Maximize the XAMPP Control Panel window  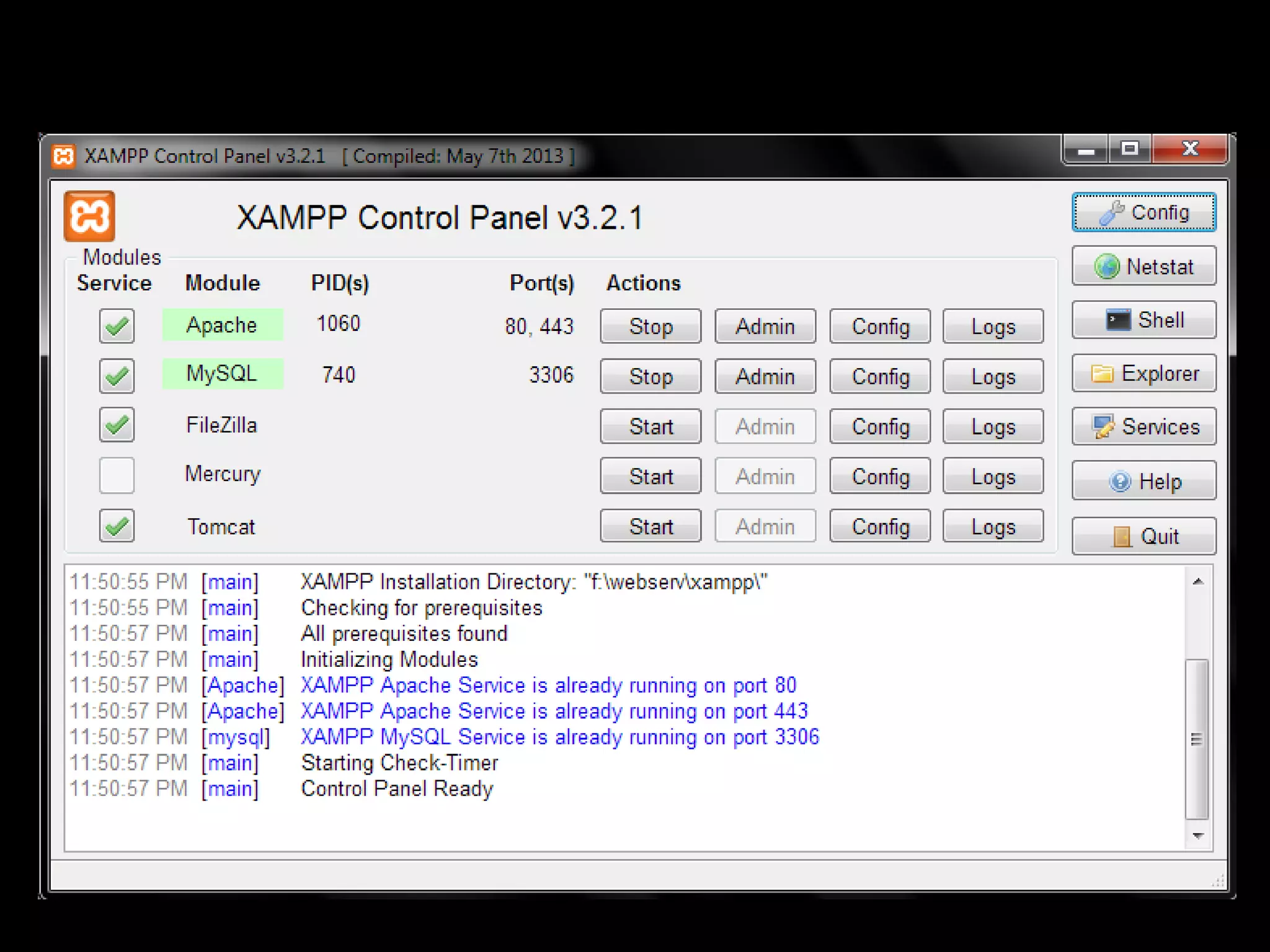pyautogui.click(x=1130, y=150)
